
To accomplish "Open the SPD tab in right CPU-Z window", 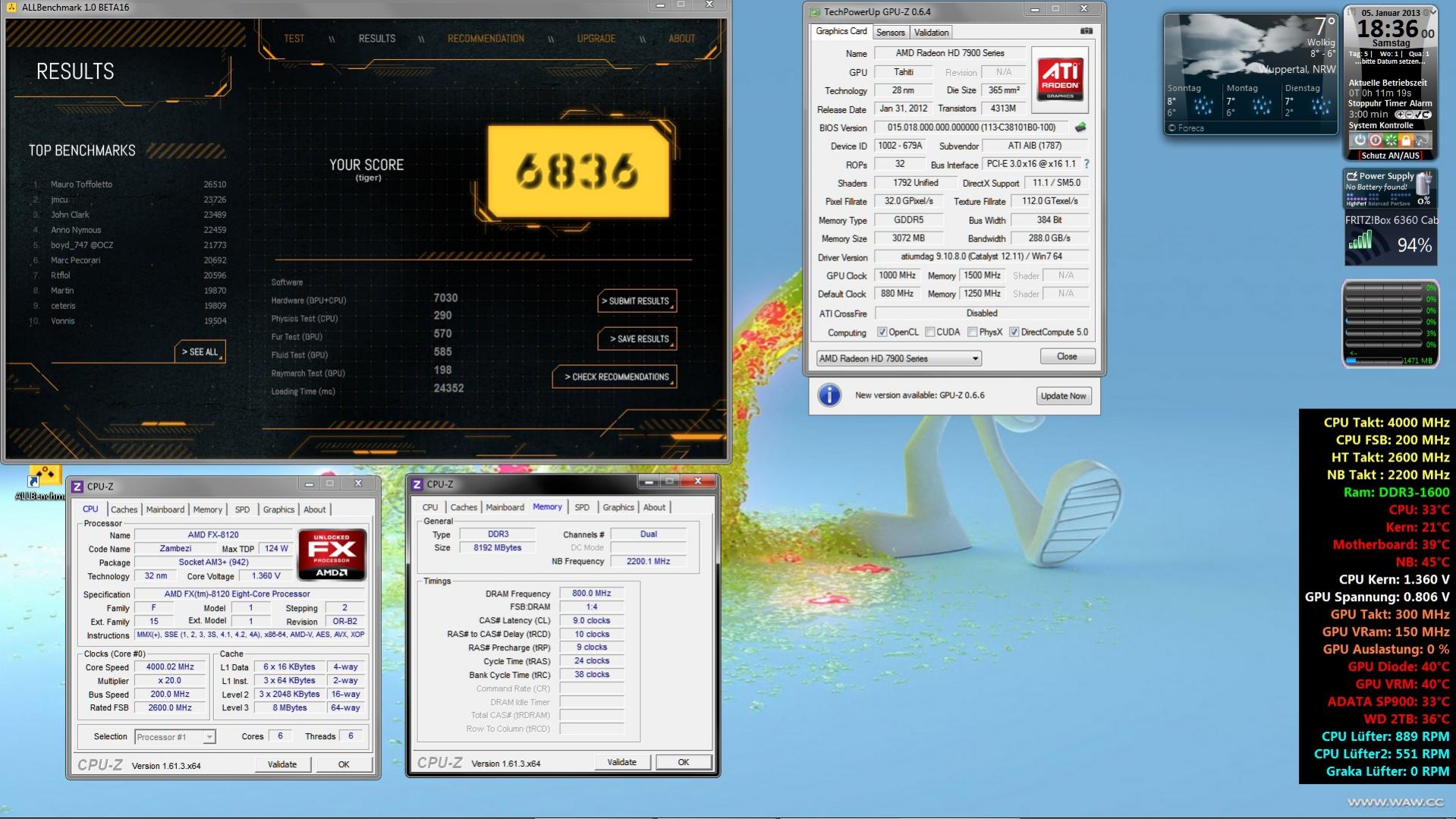I will pyautogui.click(x=581, y=508).
